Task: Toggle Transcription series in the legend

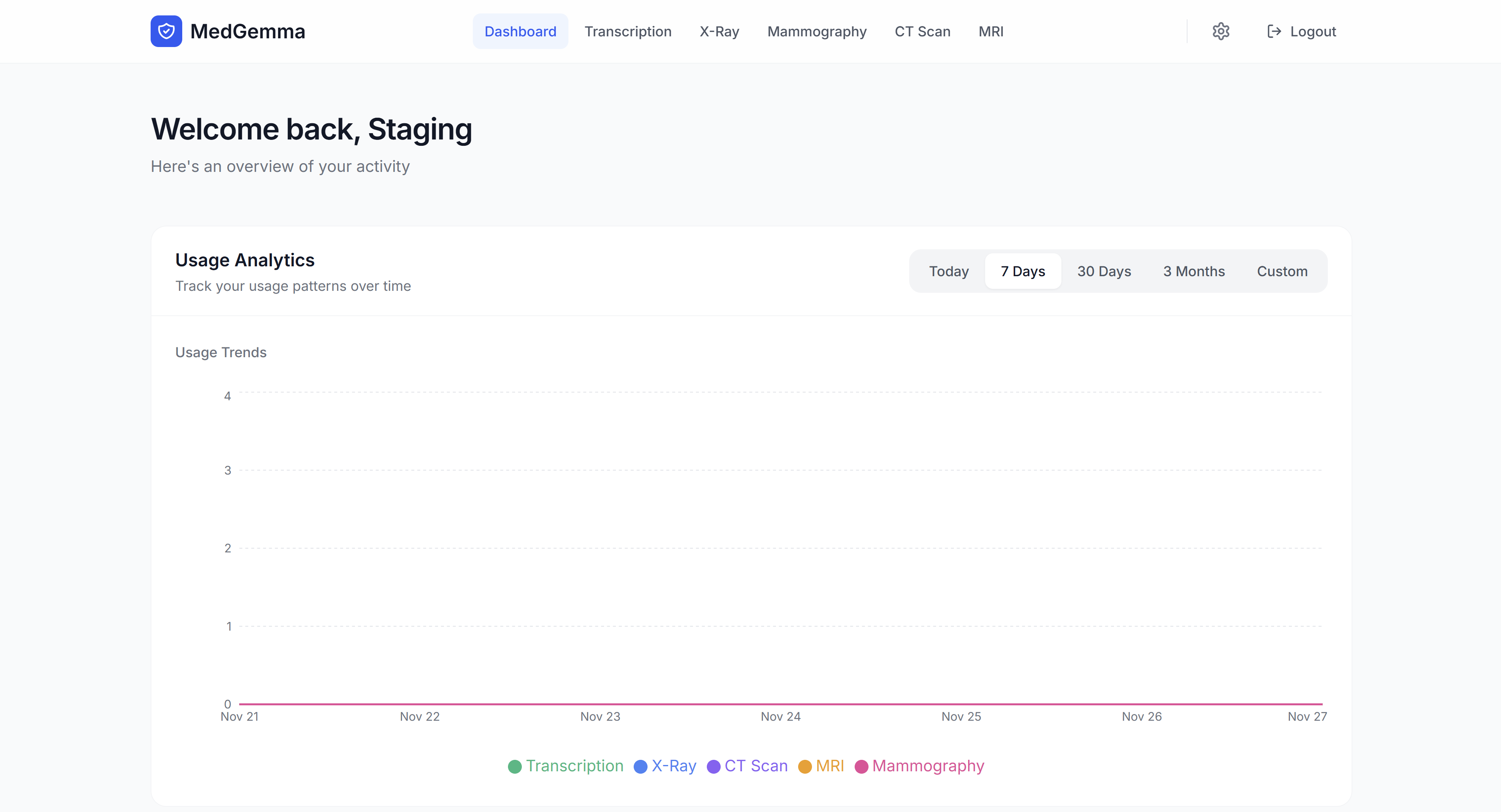Action: pyautogui.click(x=574, y=767)
